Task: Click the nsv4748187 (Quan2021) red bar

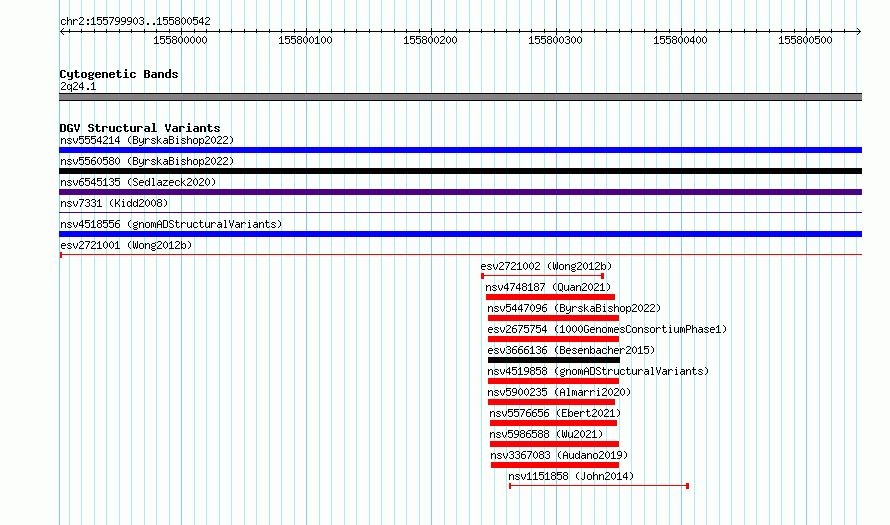Action: [x=551, y=297]
